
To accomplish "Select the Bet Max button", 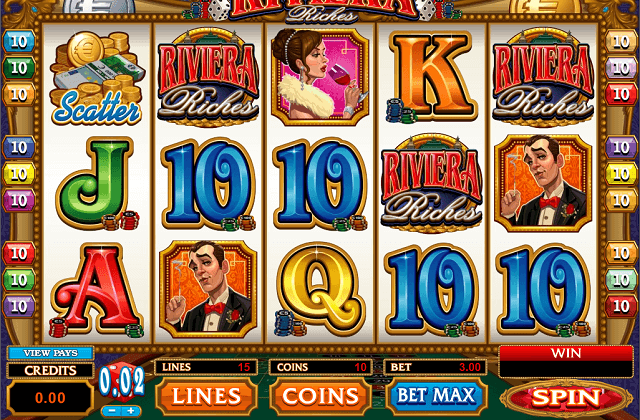I will click(x=436, y=396).
